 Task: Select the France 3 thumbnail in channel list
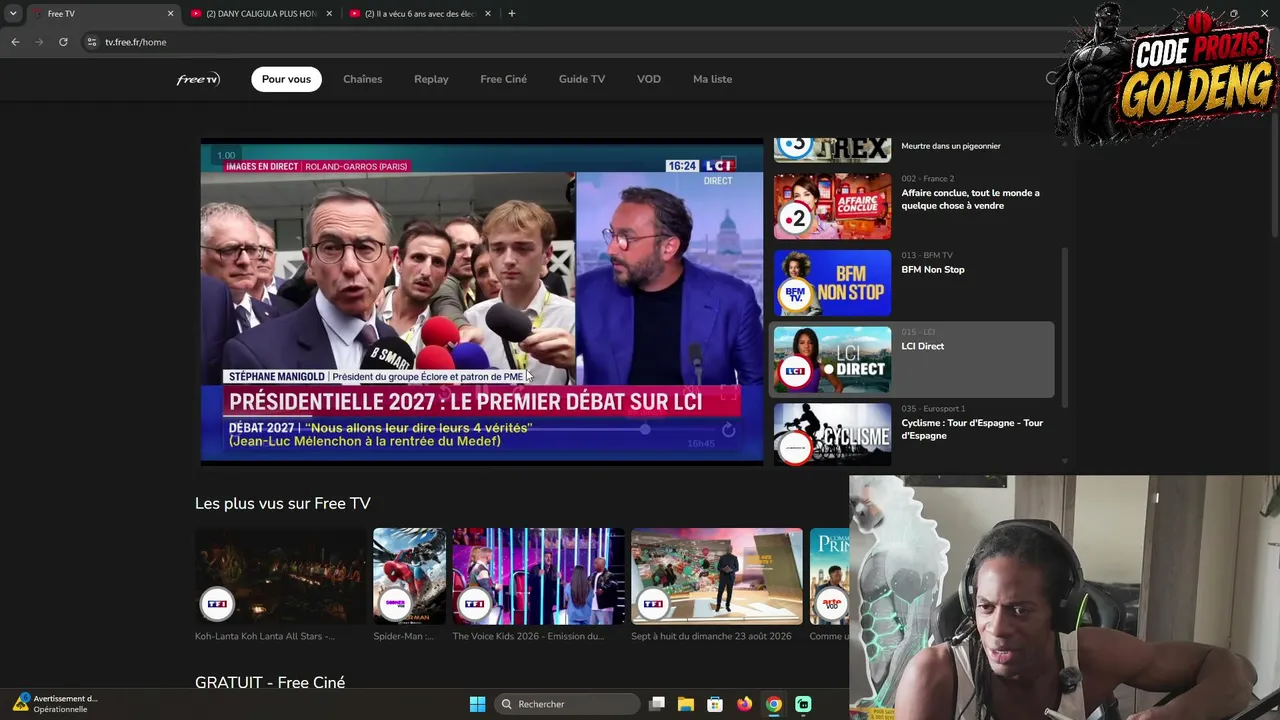point(832,148)
